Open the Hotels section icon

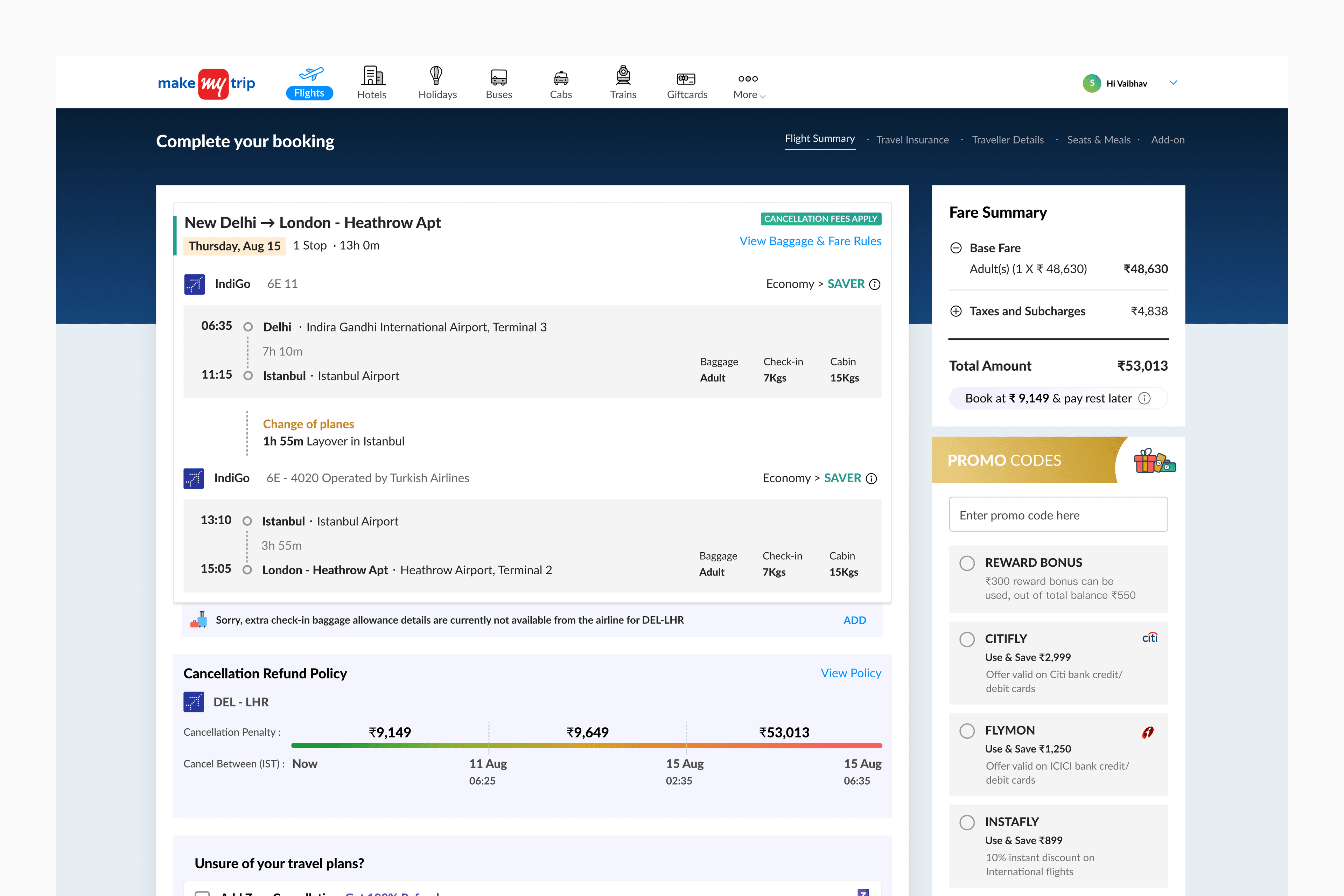coord(372,76)
